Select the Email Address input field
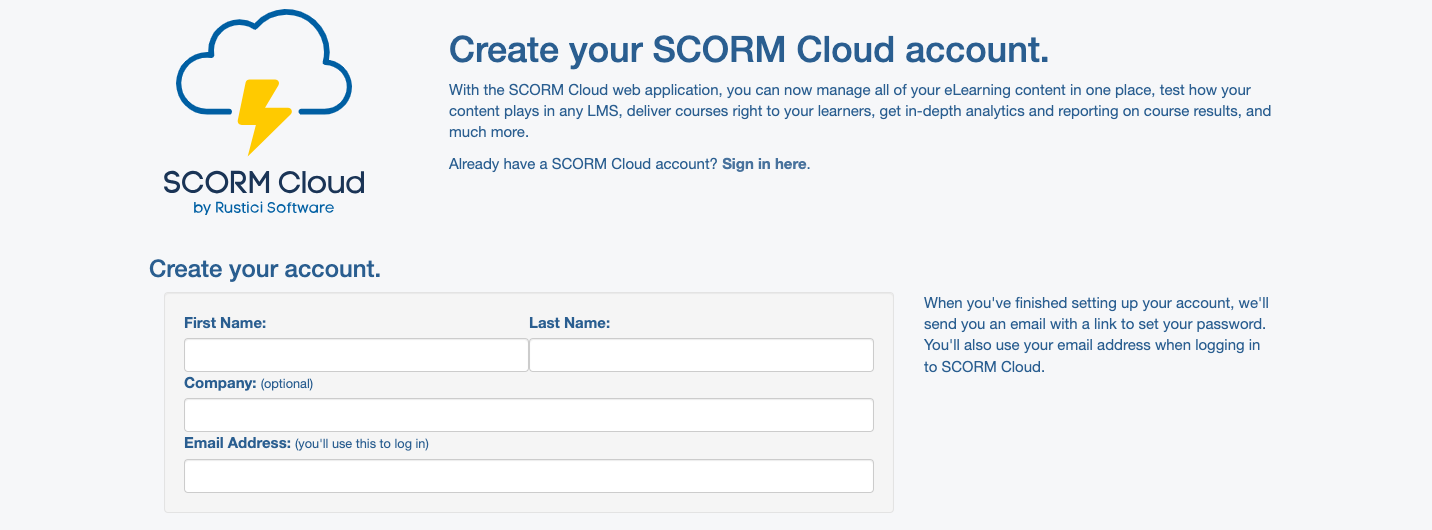 pyautogui.click(x=529, y=476)
